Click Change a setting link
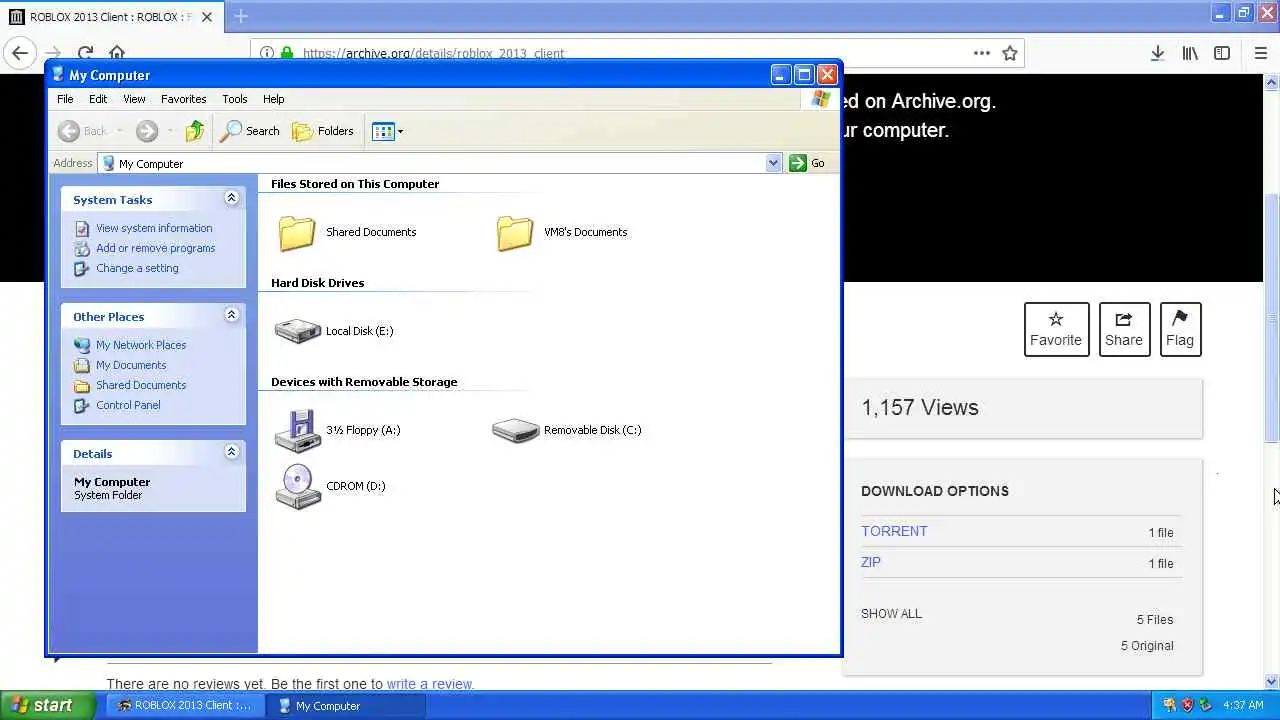Screen dimensions: 1280x720 coord(137,268)
